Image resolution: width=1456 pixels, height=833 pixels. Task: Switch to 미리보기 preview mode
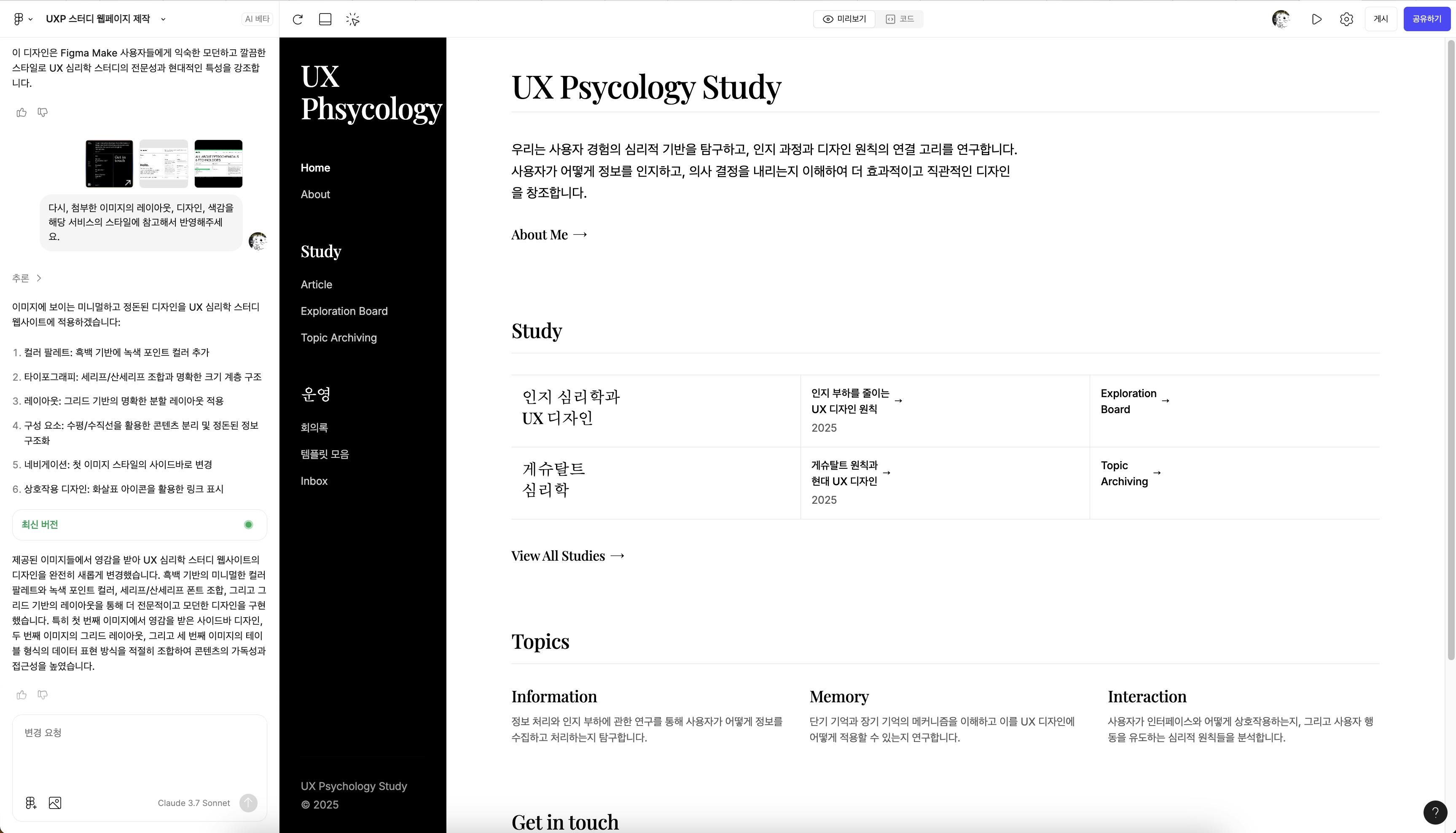point(844,19)
